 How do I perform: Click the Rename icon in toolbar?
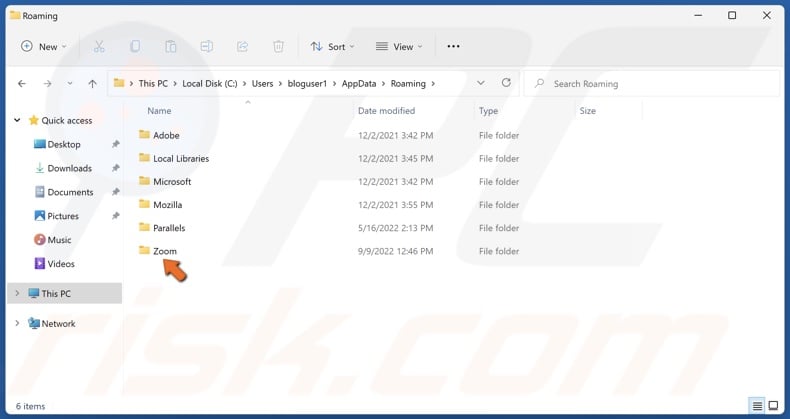tap(207, 47)
